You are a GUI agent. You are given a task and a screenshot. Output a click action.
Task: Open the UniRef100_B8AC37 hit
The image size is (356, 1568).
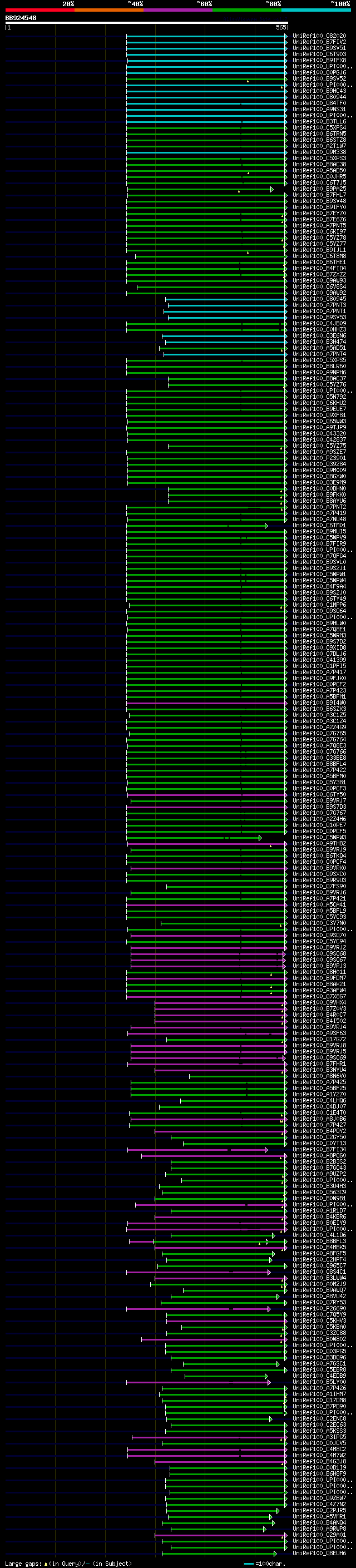point(319,379)
